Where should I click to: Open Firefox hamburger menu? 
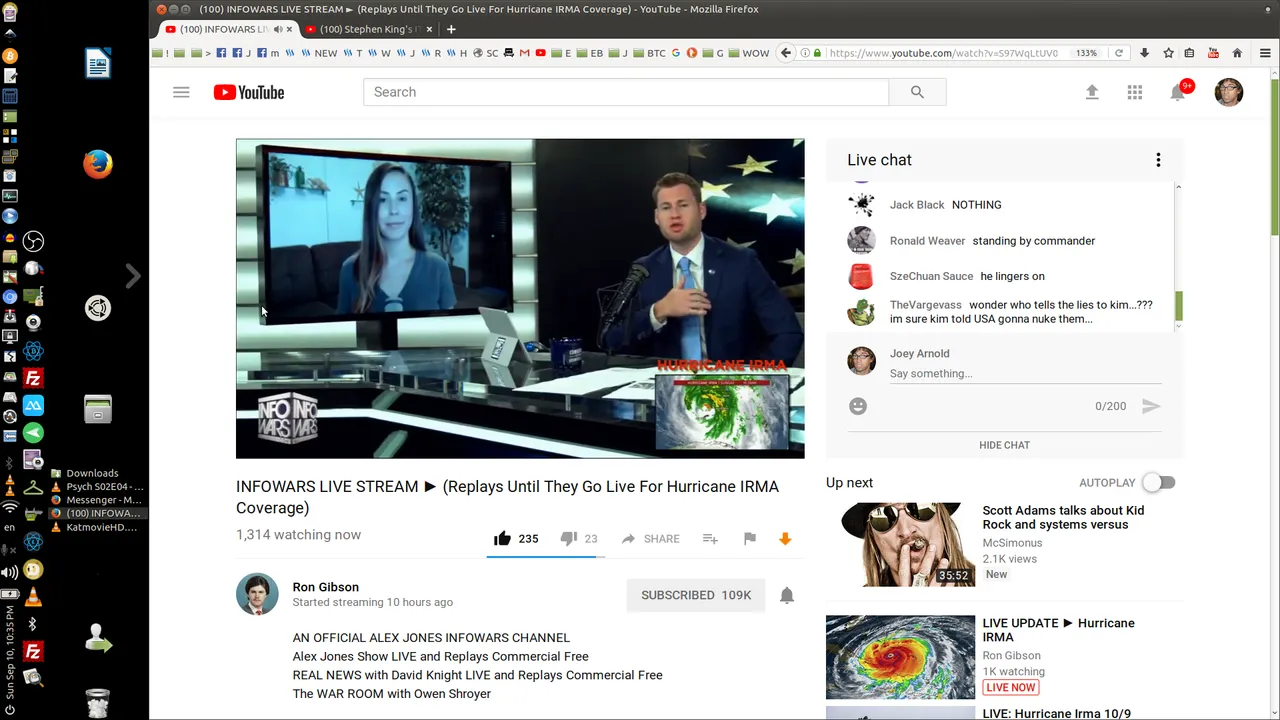coord(1266,53)
